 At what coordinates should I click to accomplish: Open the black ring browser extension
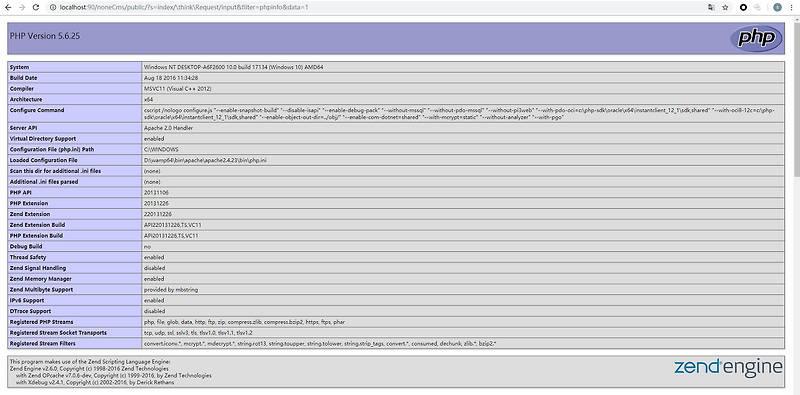point(743,7)
